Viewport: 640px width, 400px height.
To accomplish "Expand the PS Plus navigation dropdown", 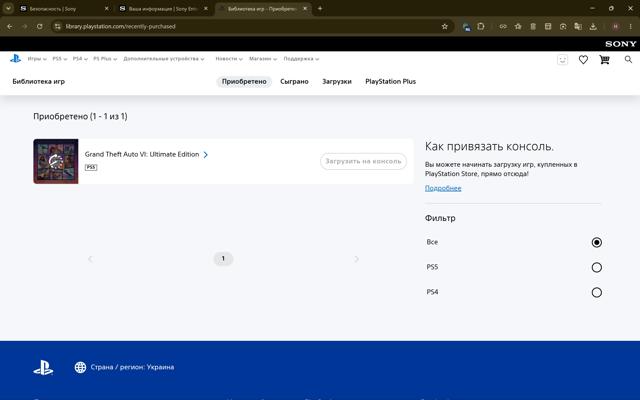I will point(105,59).
